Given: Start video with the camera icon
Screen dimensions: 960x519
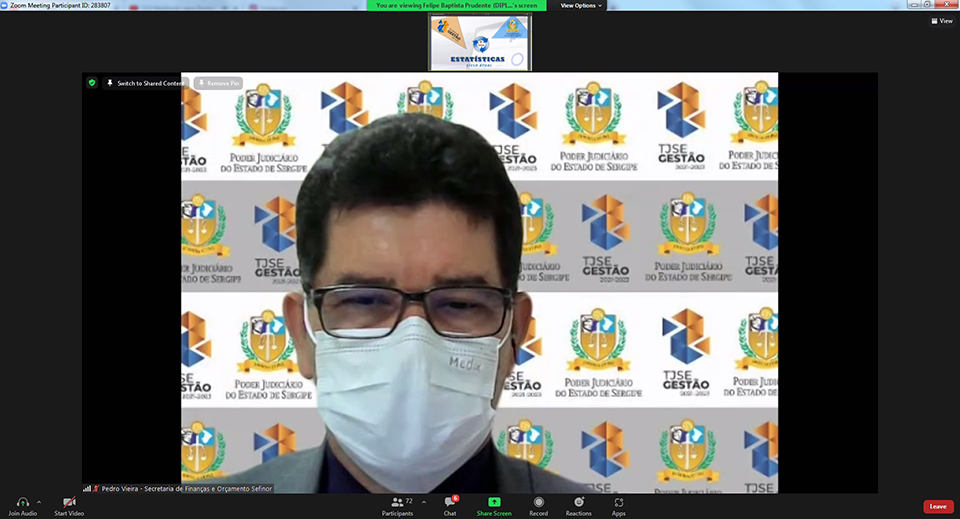Looking at the screenshot, I should pyautogui.click(x=69, y=502).
